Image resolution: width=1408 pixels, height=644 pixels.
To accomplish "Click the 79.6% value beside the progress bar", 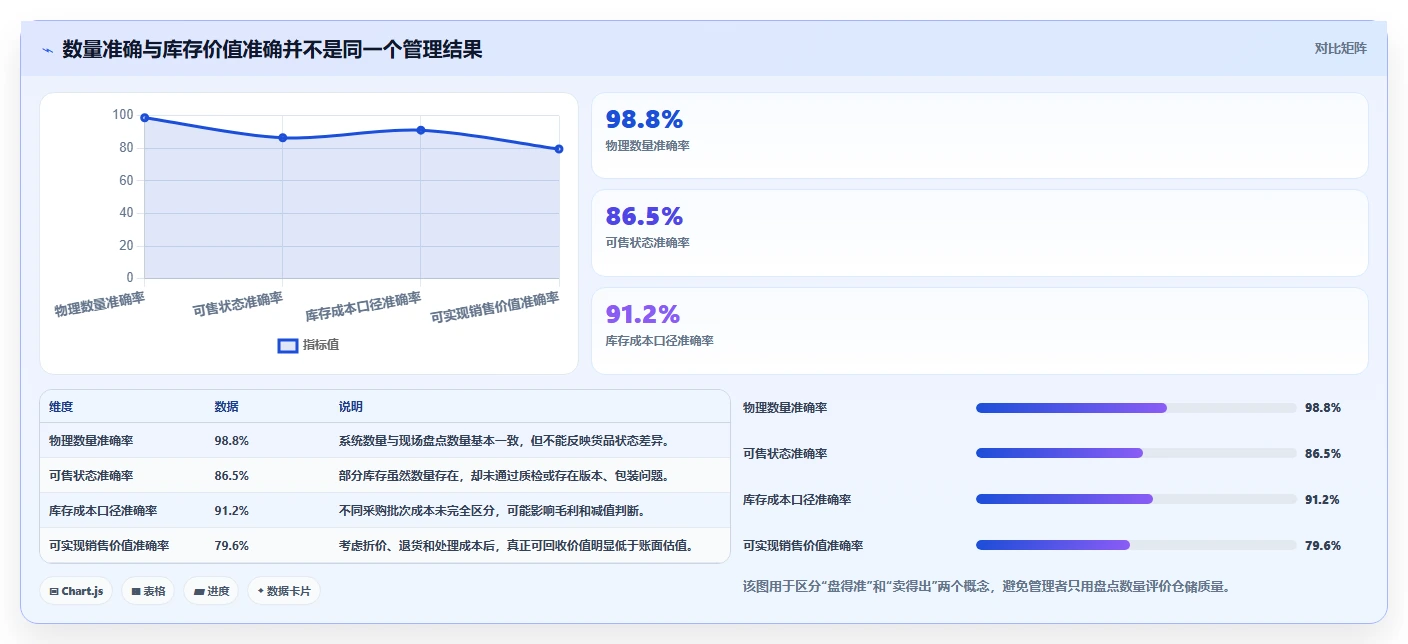I will [1323, 546].
